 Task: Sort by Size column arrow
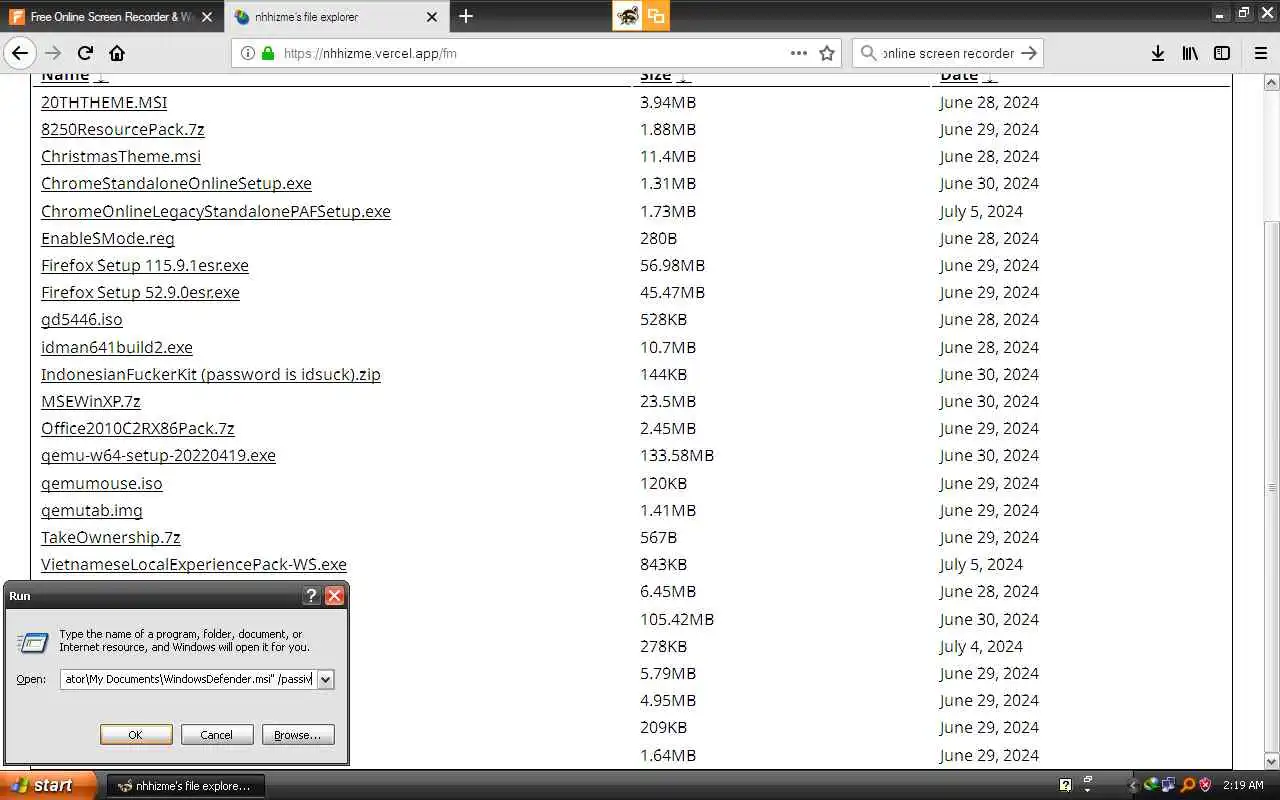pos(683,77)
